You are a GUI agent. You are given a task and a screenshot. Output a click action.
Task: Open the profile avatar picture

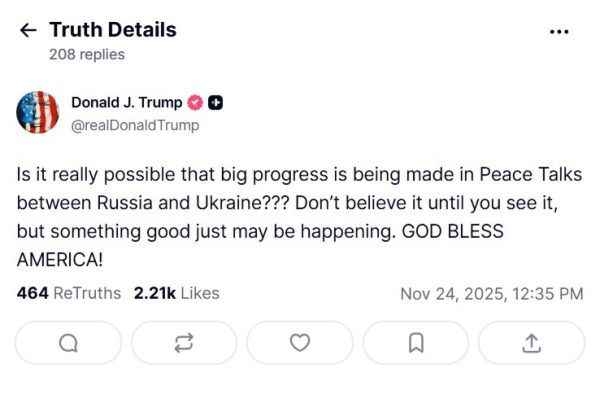38,112
